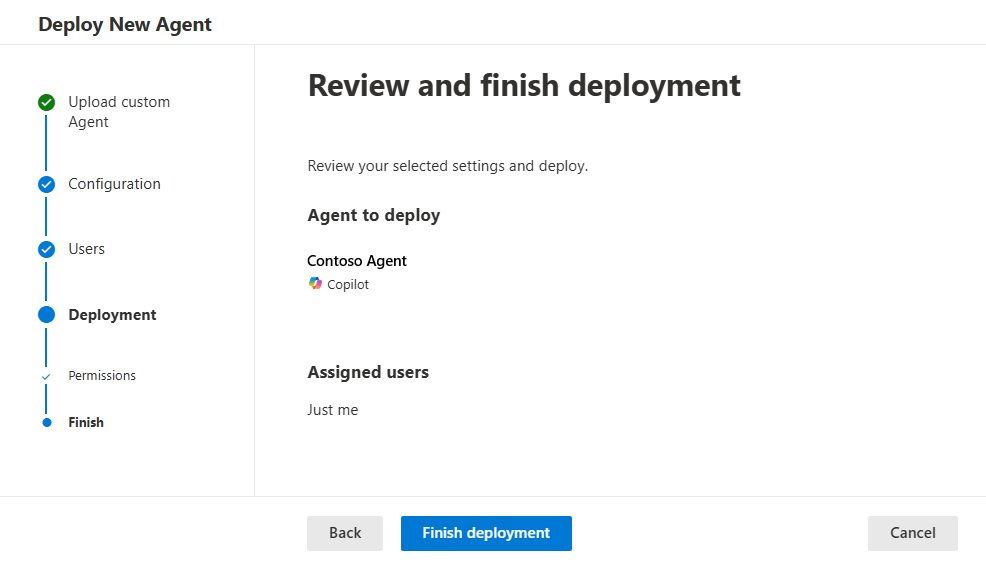Click the Contoso Agent name
Viewport: 986px width, 562px height.
pos(357,261)
